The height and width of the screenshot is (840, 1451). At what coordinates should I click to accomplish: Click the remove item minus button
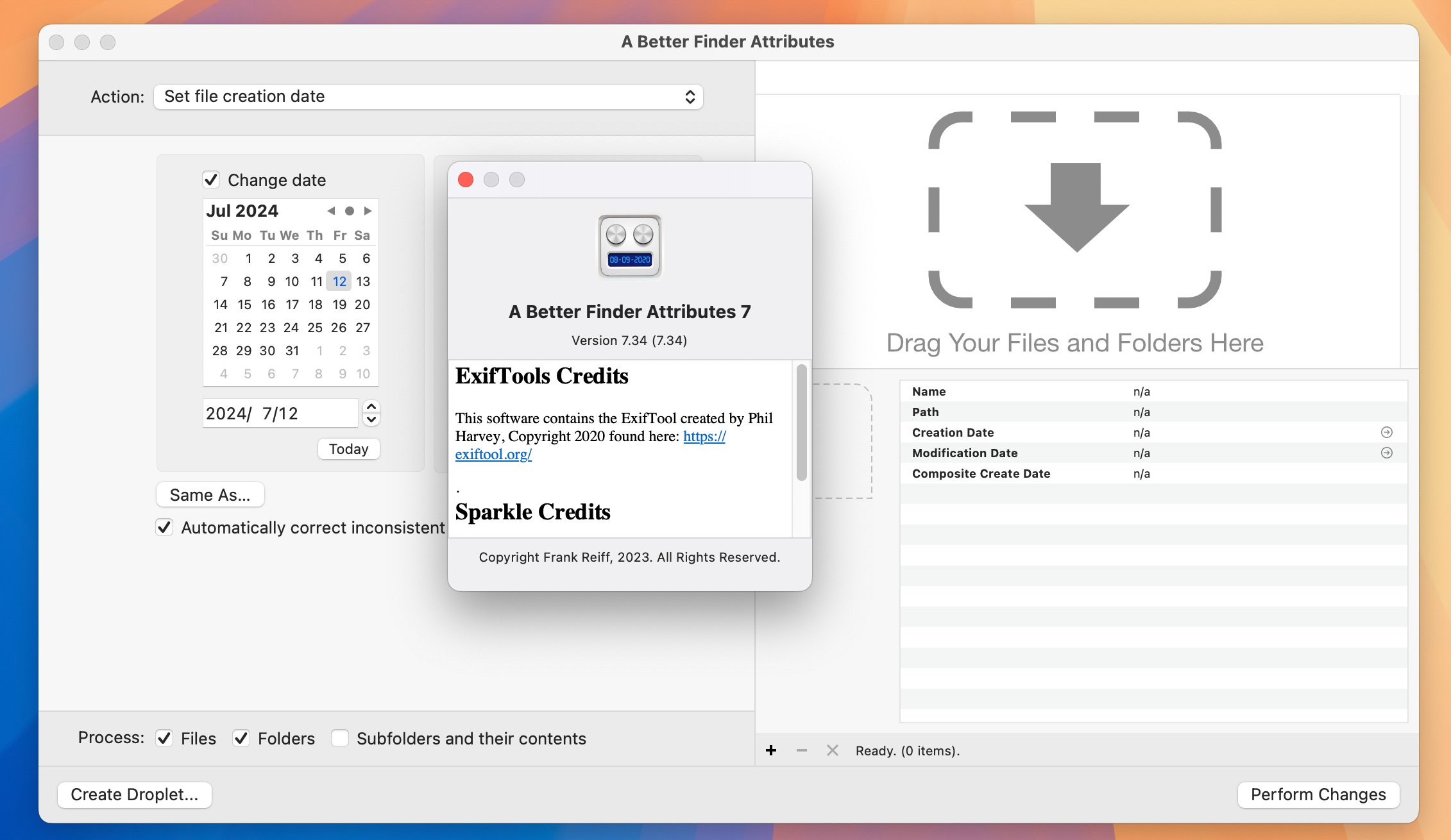click(x=800, y=750)
